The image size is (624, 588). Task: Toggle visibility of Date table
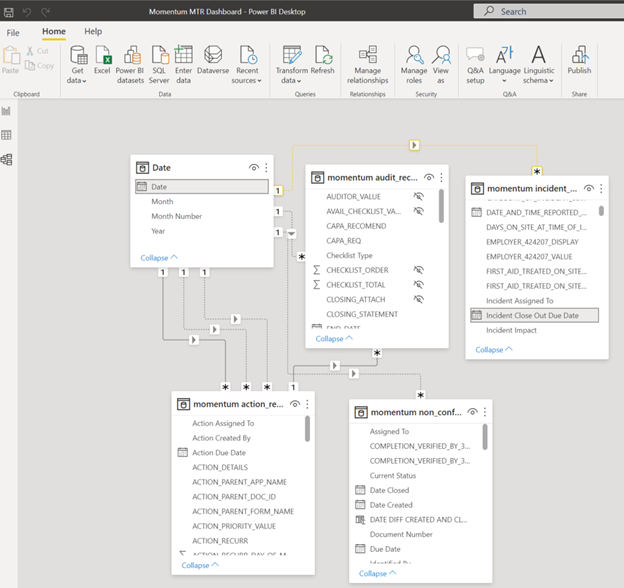254,167
